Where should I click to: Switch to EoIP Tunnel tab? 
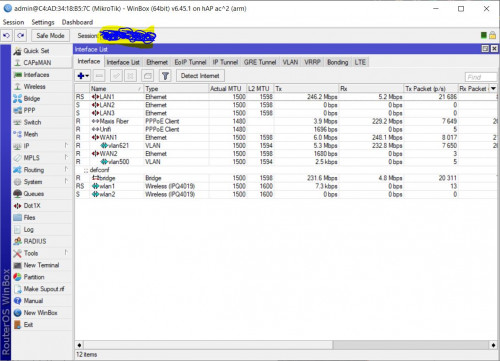tap(190, 62)
